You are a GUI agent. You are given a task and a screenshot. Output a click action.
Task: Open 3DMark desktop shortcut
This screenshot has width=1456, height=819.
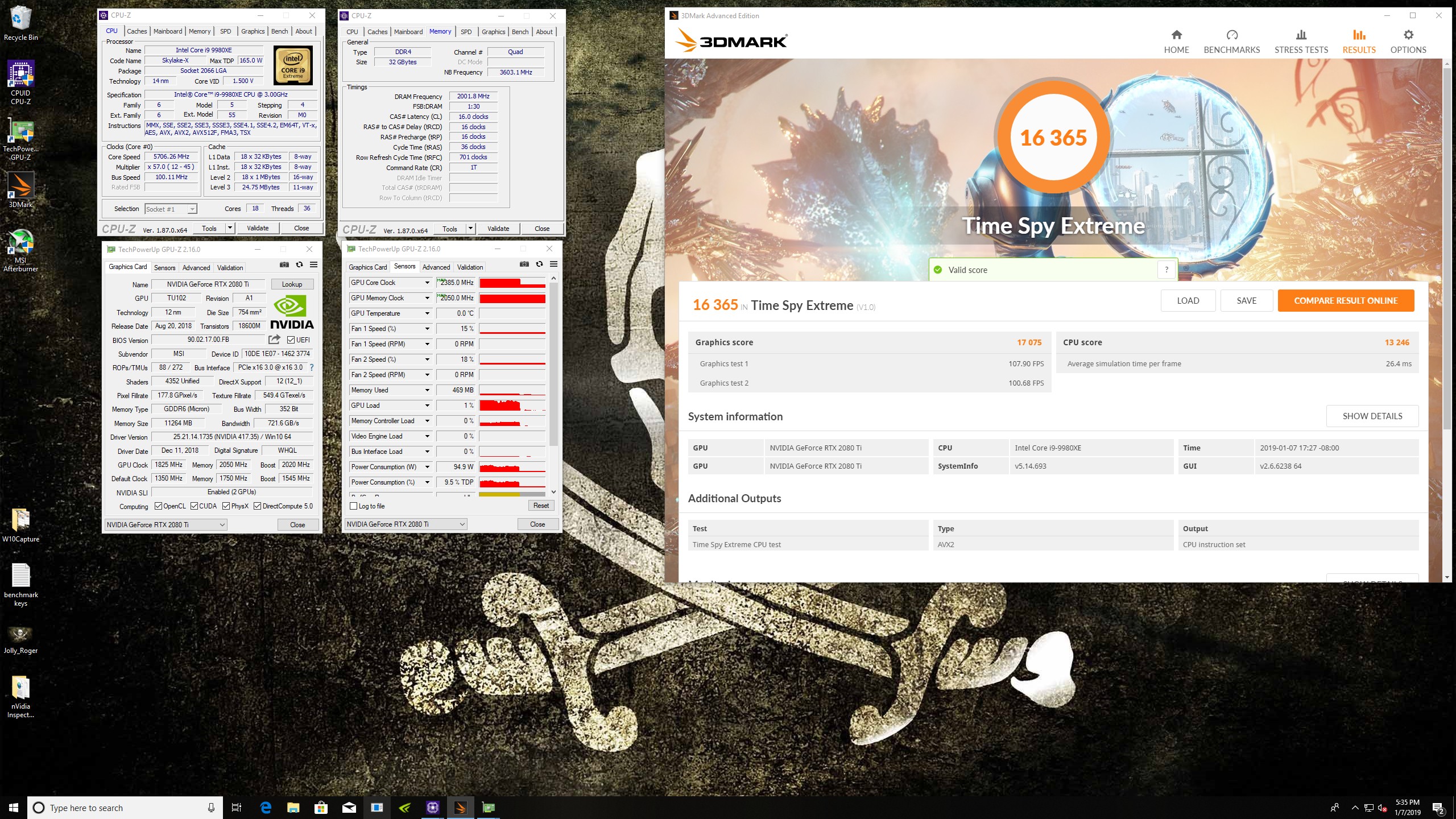tap(20, 189)
